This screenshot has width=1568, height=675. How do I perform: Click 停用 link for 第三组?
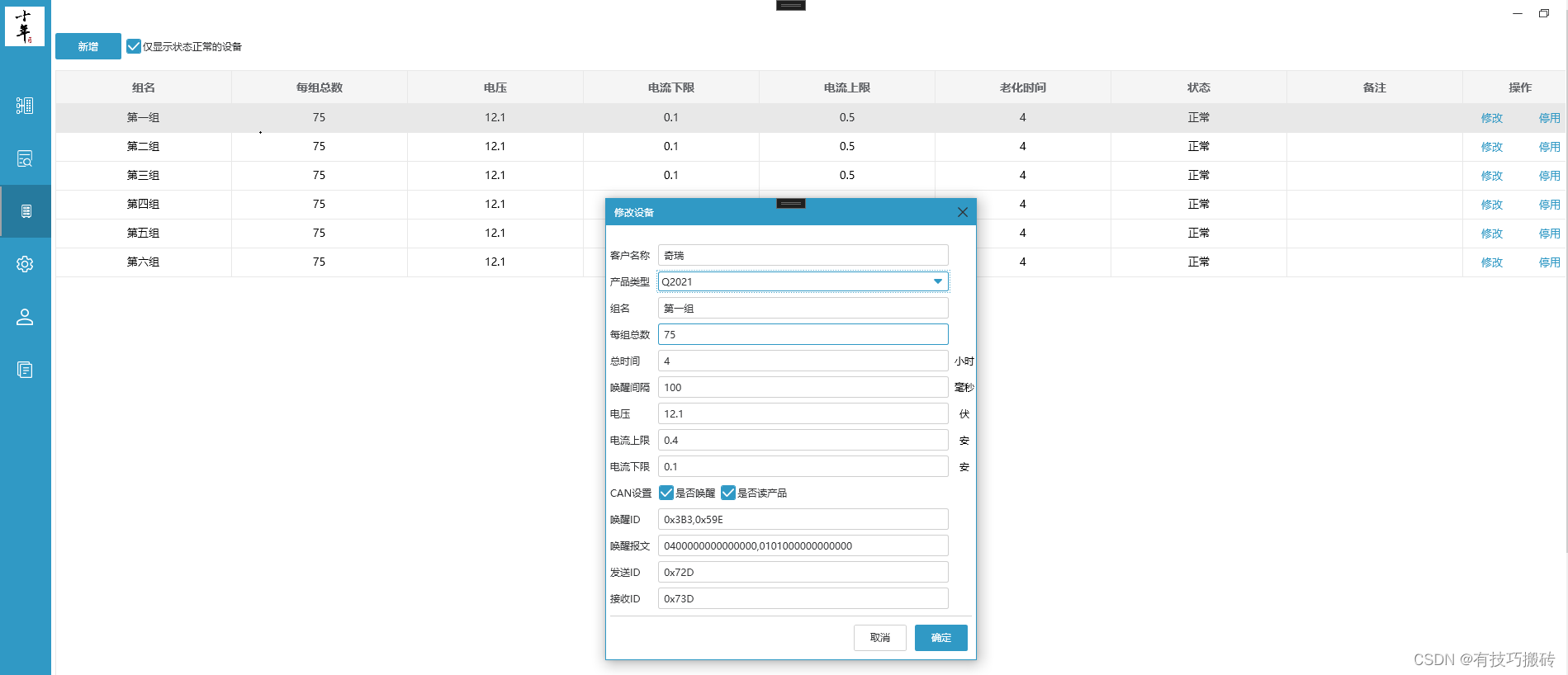[1550, 176]
